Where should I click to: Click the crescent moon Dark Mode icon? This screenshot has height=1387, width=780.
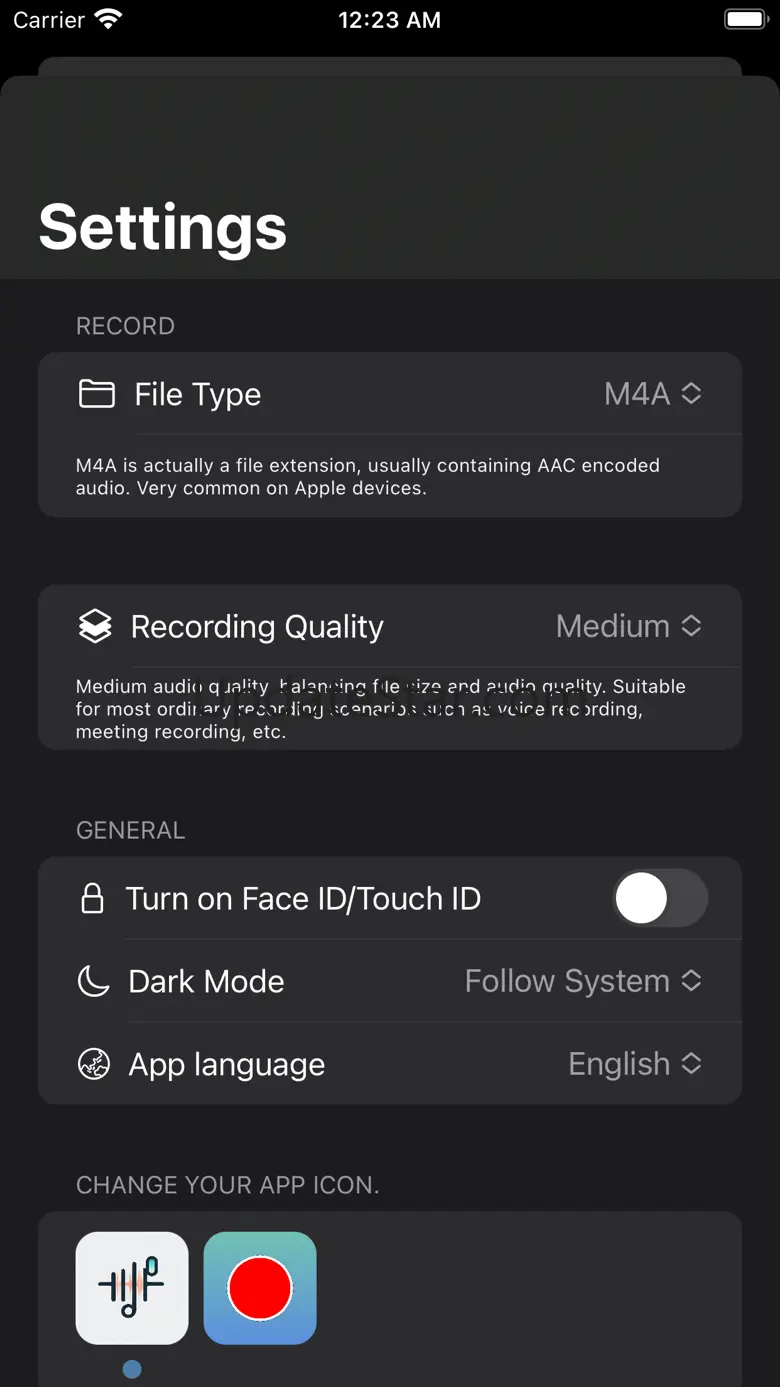pyautogui.click(x=93, y=981)
